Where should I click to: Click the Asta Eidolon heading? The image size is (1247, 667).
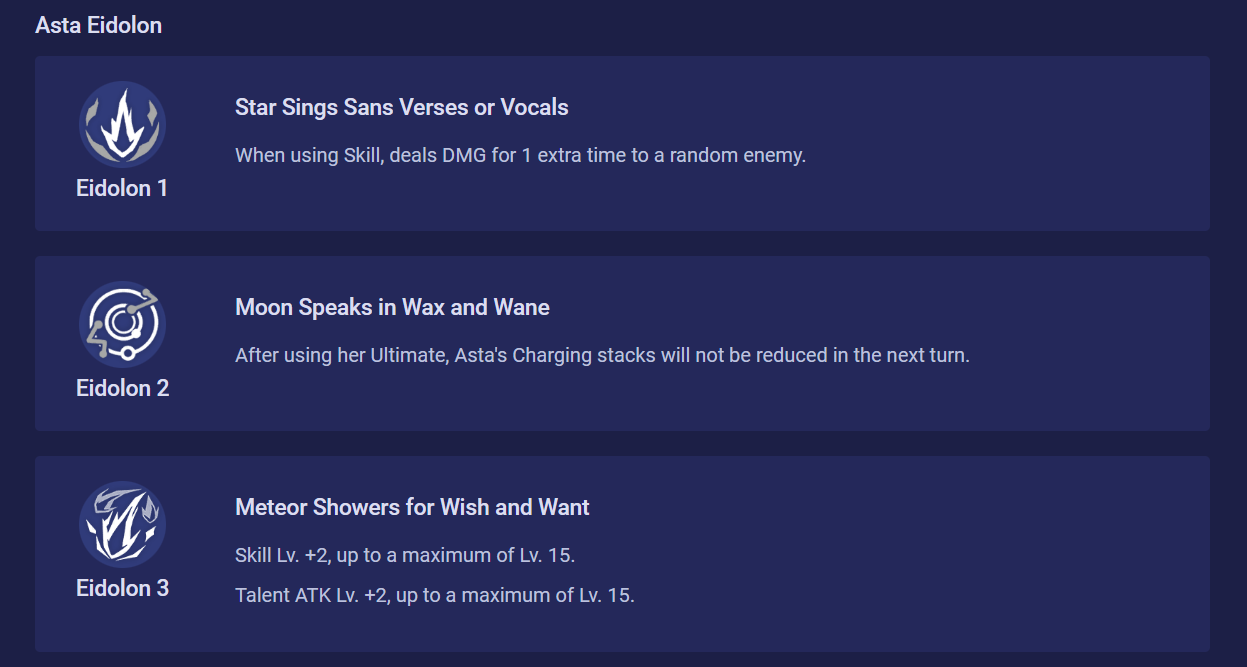(x=98, y=25)
